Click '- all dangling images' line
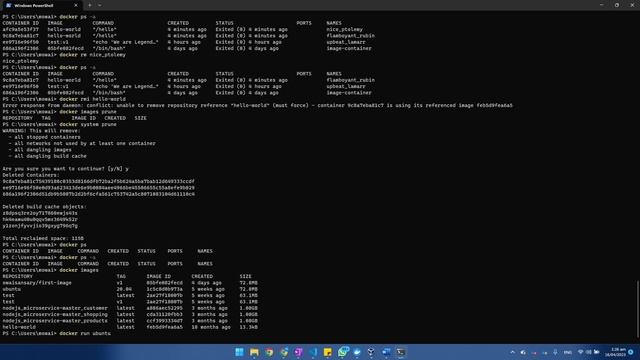 (40, 150)
